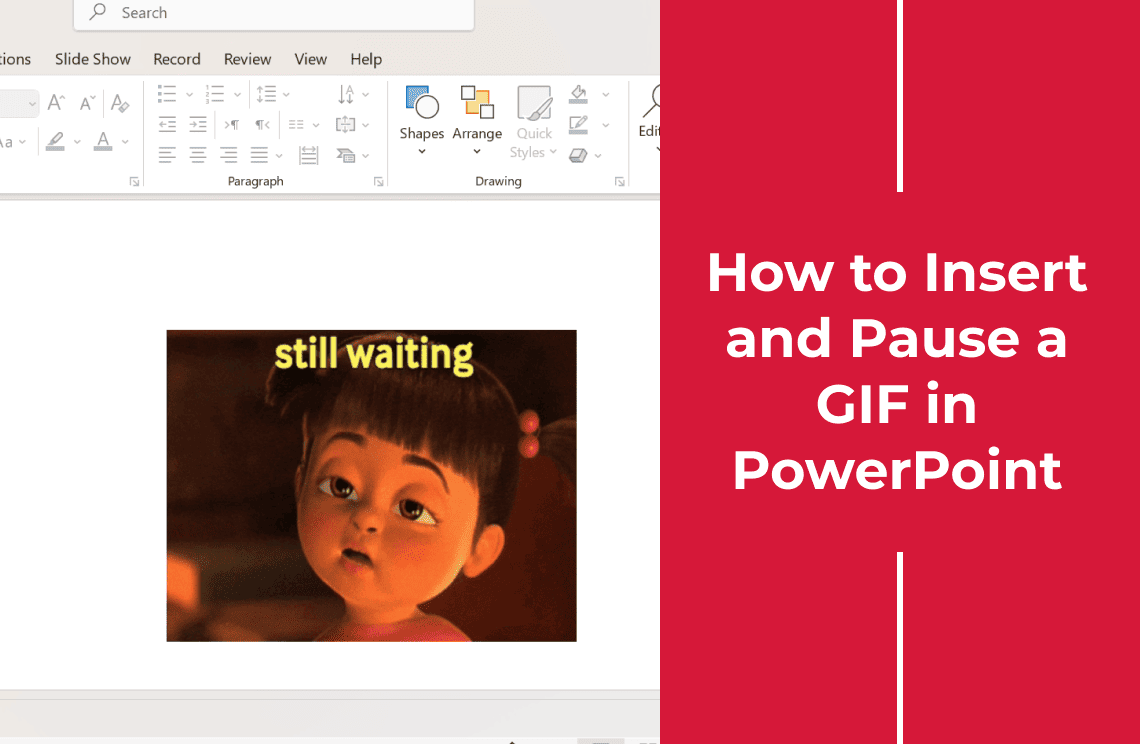The width and height of the screenshot is (1140, 744).
Task: Apply Shape Fill paint bucket
Action: point(579,94)
